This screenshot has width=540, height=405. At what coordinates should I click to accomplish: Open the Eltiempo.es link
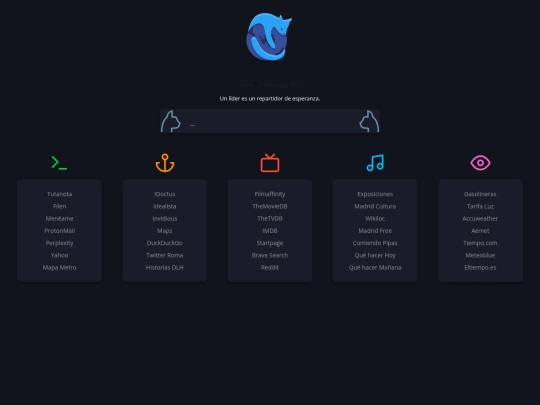pyautogui.click(x=480, y=267)
